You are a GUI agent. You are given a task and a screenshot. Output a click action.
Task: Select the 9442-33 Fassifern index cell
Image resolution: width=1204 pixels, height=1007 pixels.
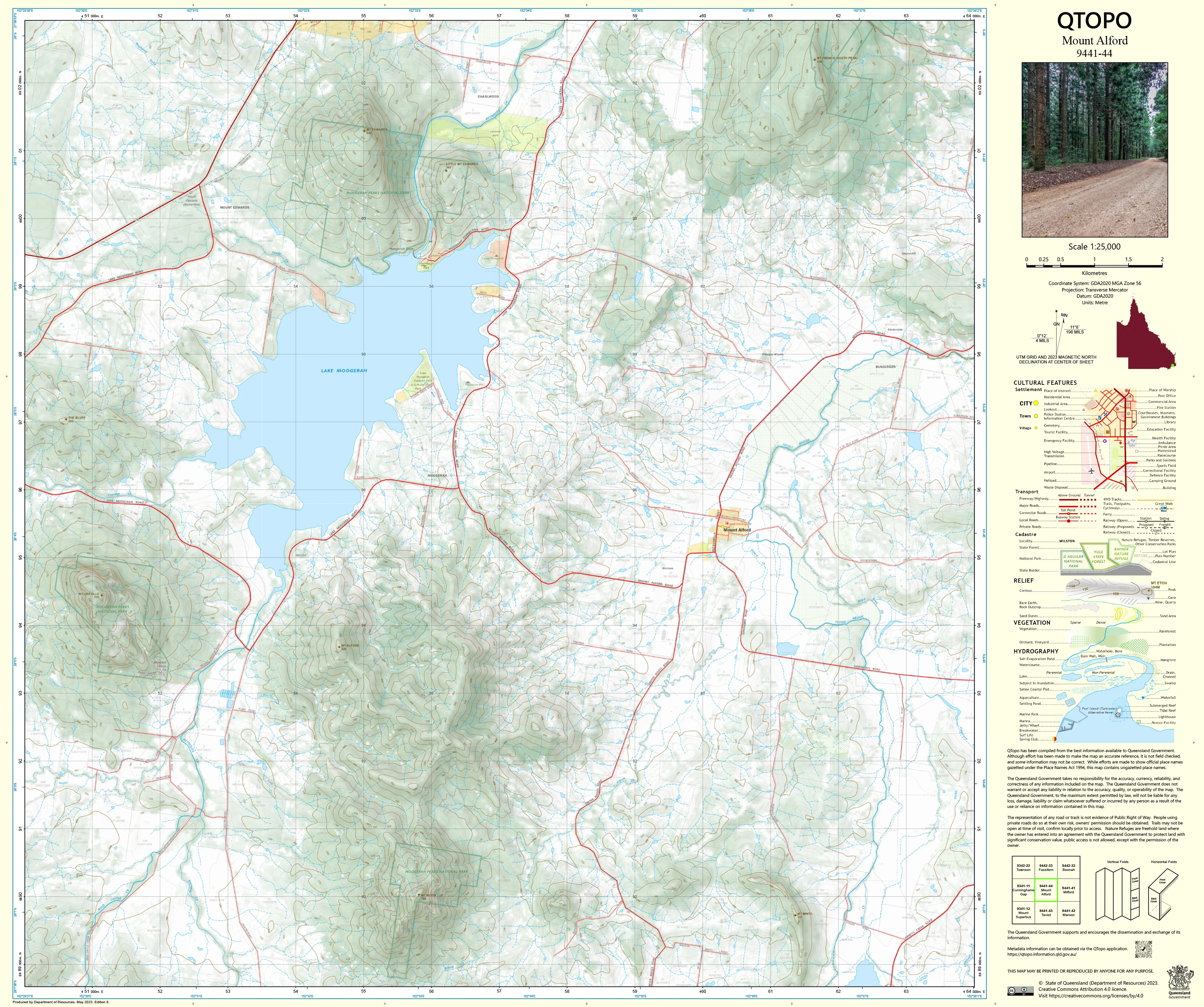click(x=1046, y=868)
